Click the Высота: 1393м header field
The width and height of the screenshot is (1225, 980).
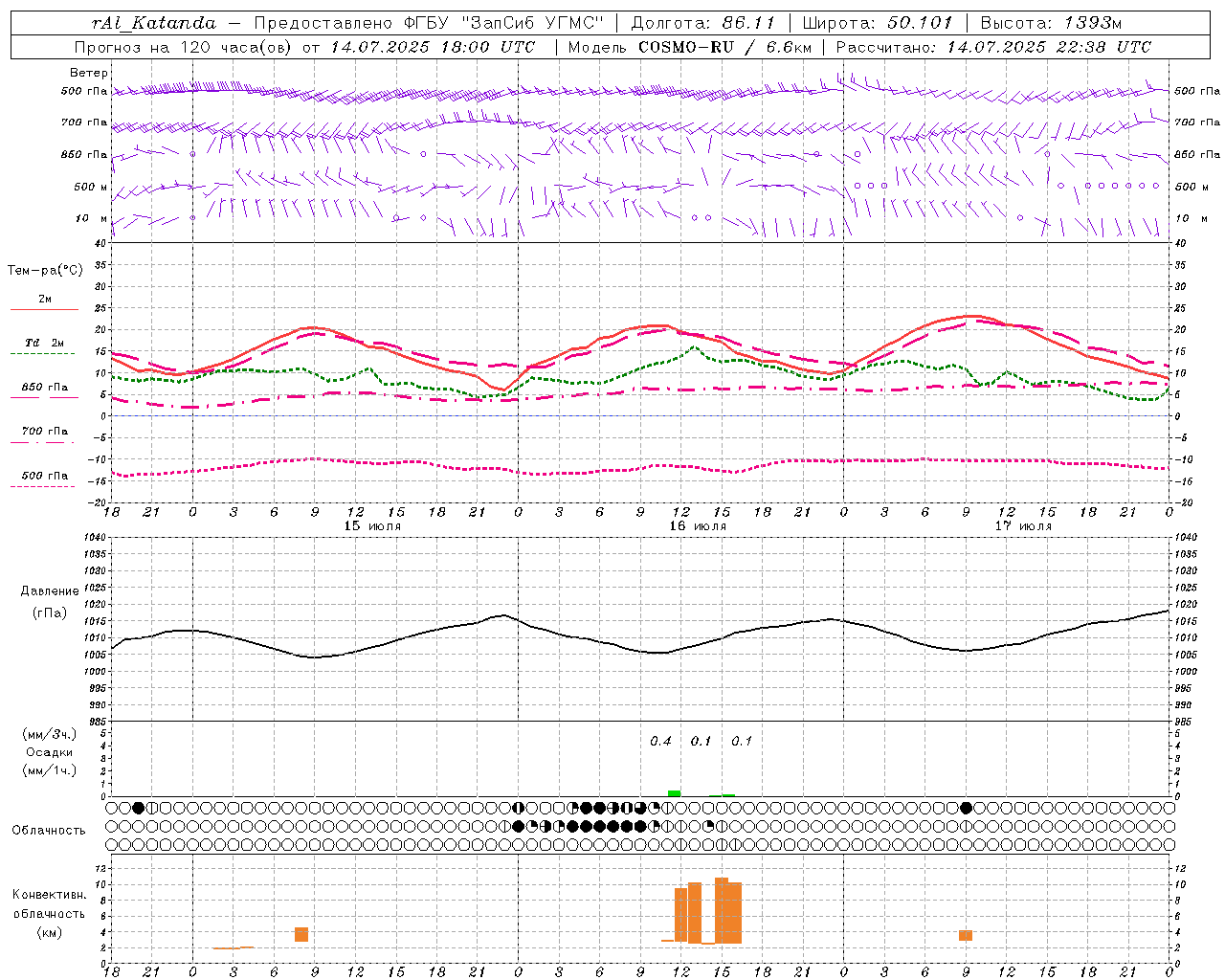point(1051,23)
